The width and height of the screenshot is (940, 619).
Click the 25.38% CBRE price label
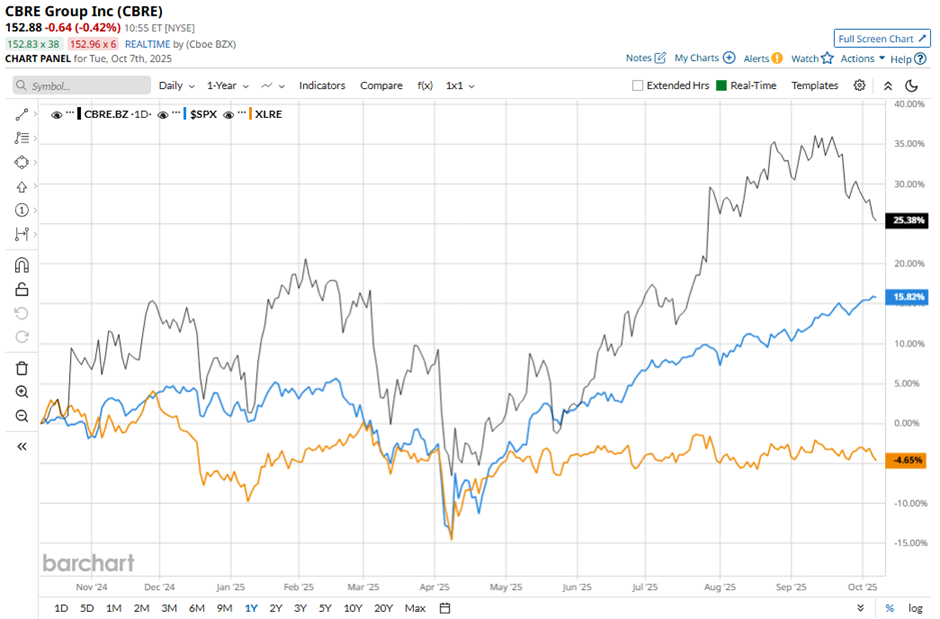pos(907,220)
